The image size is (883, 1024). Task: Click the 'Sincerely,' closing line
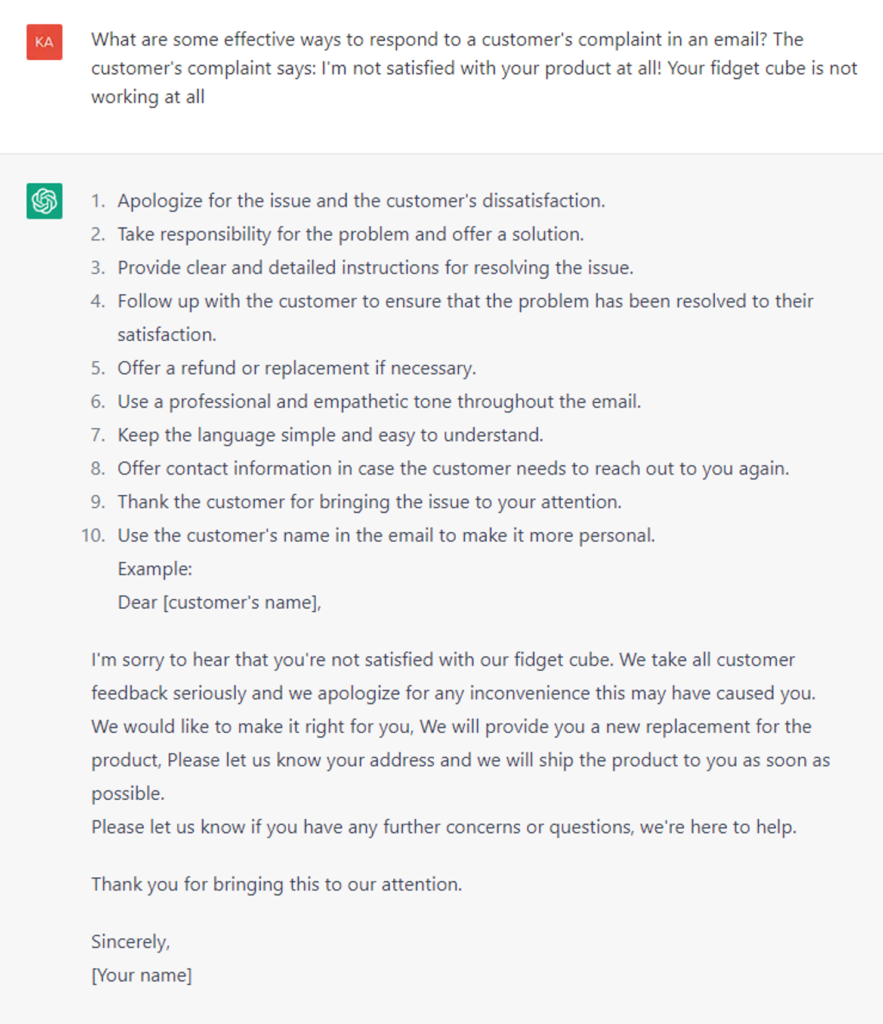(131, 942)
